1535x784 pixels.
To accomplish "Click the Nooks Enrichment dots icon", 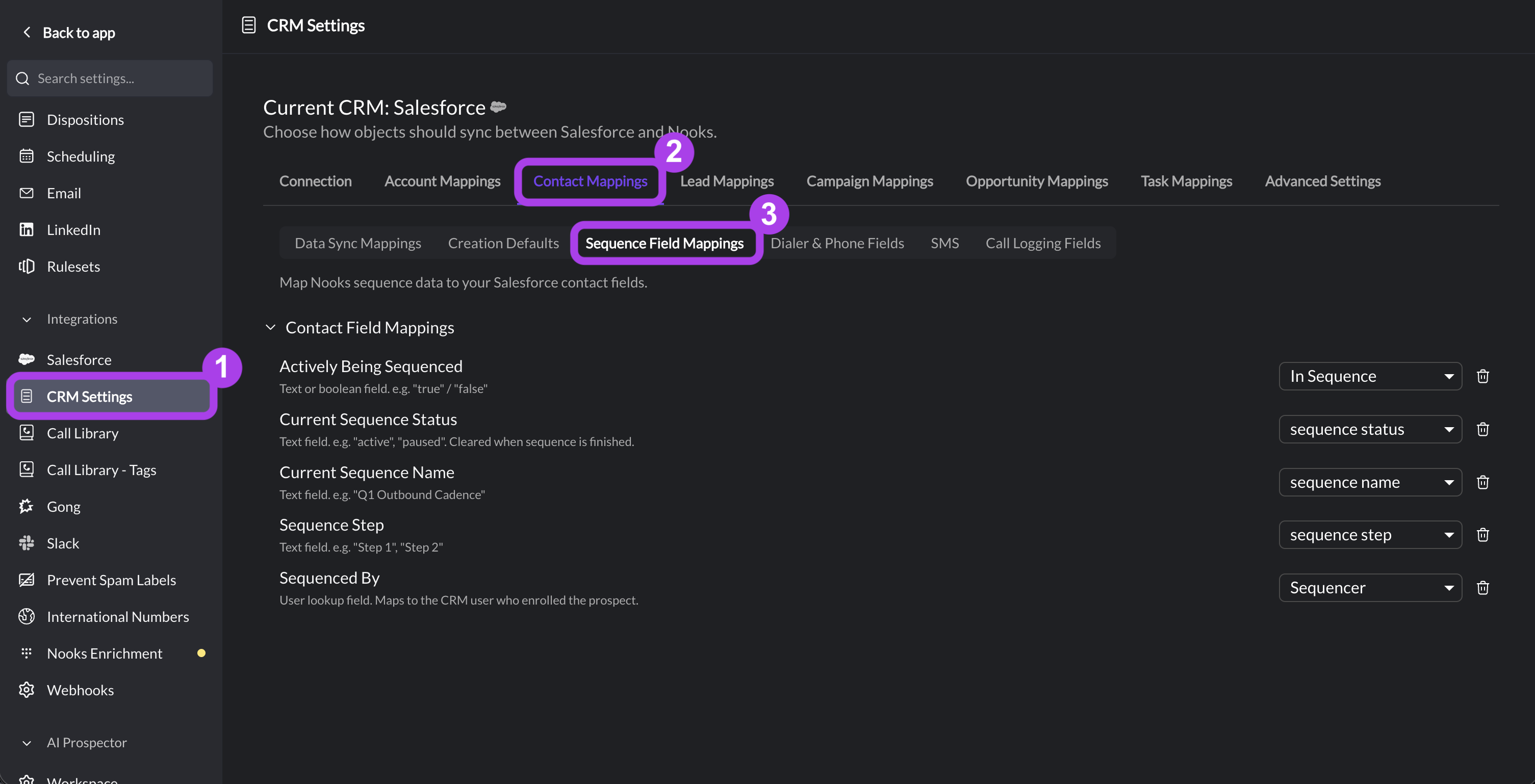I will tap(26, 653).
